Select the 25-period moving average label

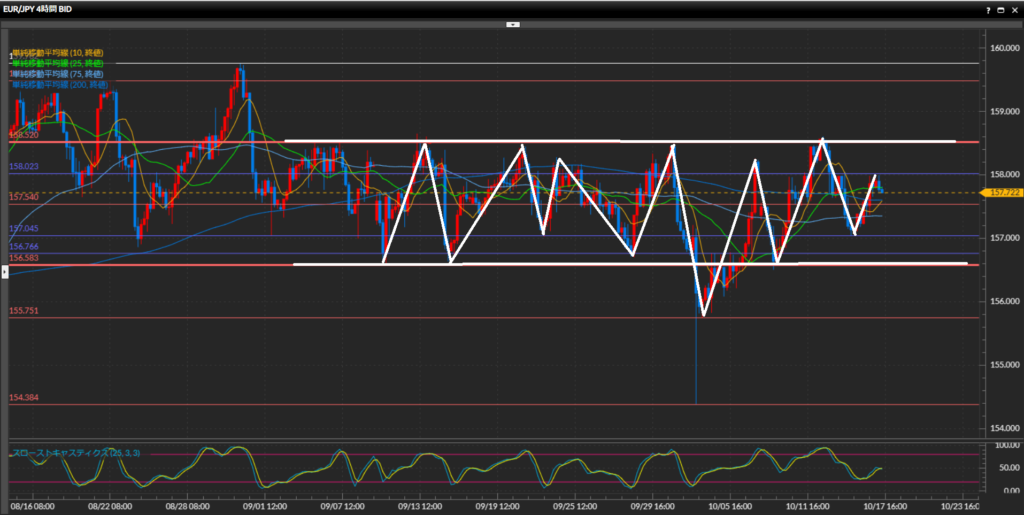tap(56, 63)
